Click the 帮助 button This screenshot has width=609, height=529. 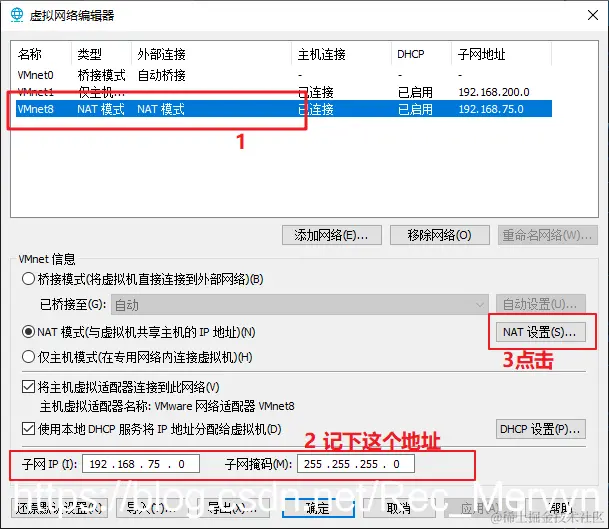coord(561,508)
